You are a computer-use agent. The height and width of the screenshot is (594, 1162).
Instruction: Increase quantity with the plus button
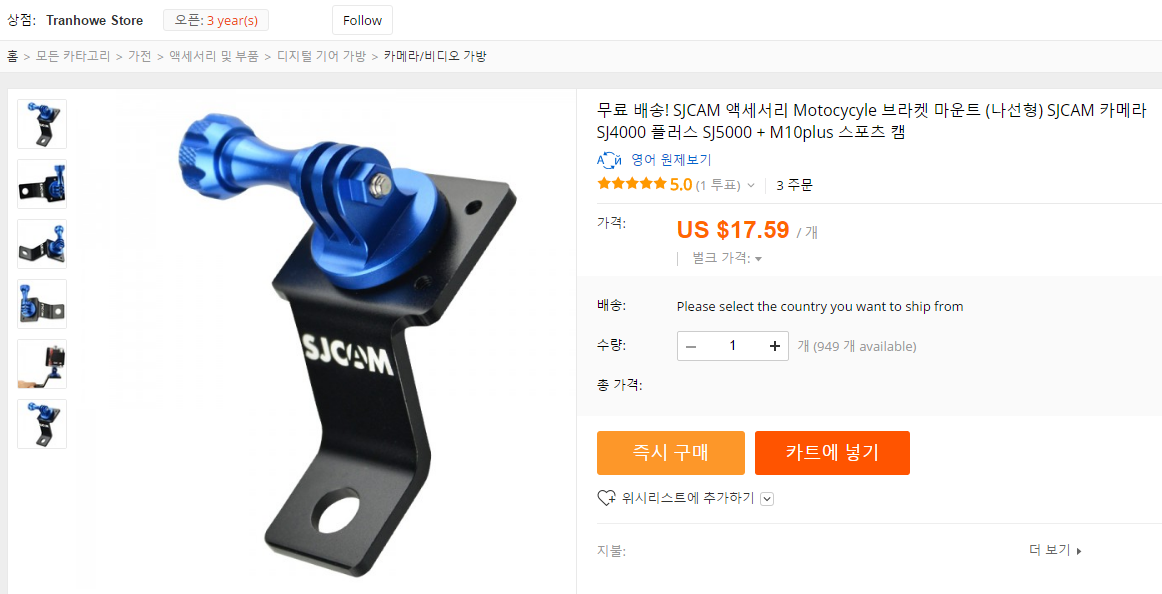[775, 346]
